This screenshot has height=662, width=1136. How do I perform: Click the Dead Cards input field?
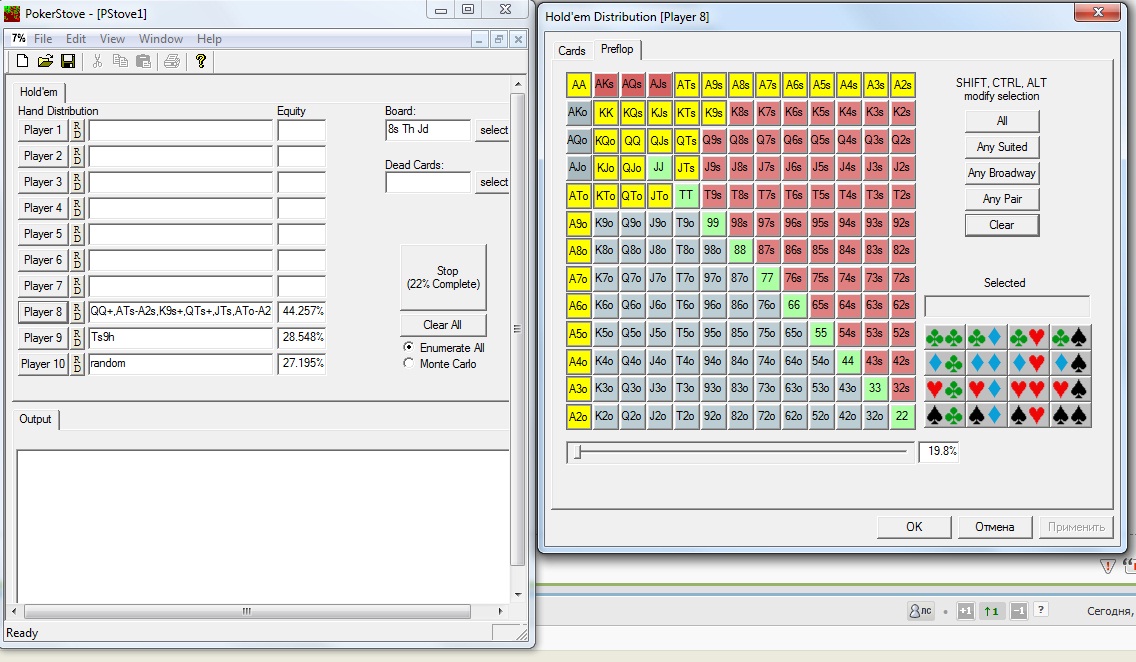427,183
